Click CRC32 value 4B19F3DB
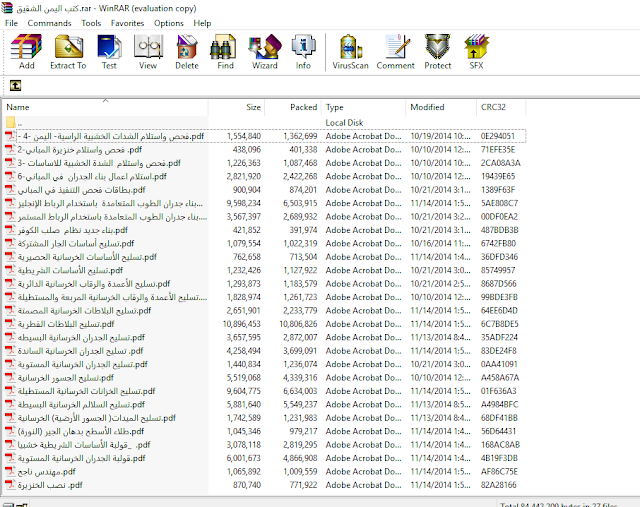640x507 pixels. (499, 458)
